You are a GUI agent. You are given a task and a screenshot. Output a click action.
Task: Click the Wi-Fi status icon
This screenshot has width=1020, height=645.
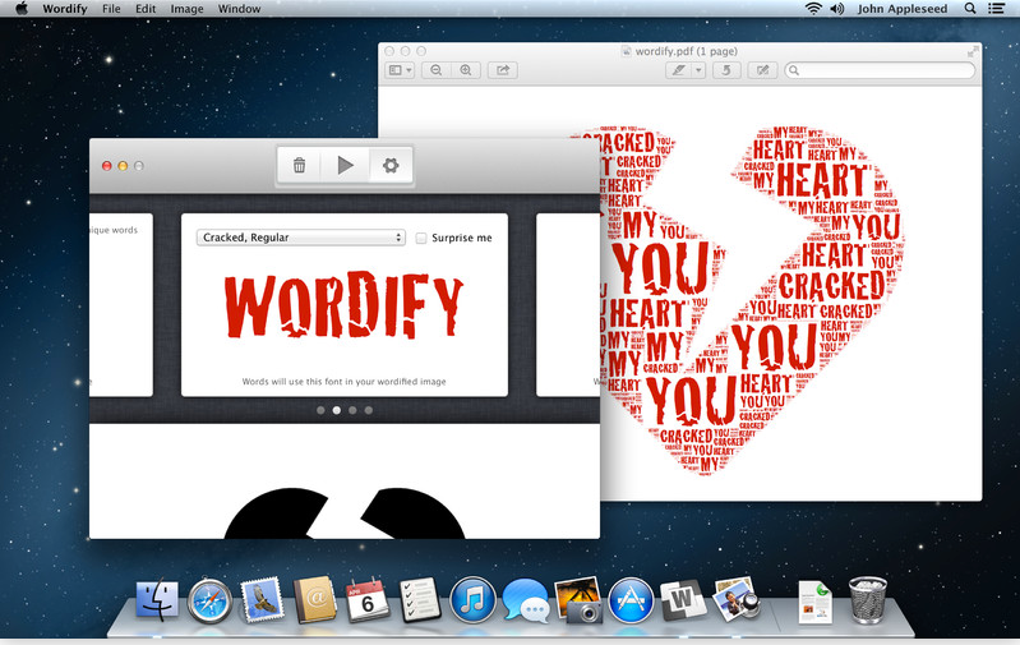(x=812, y=8)
